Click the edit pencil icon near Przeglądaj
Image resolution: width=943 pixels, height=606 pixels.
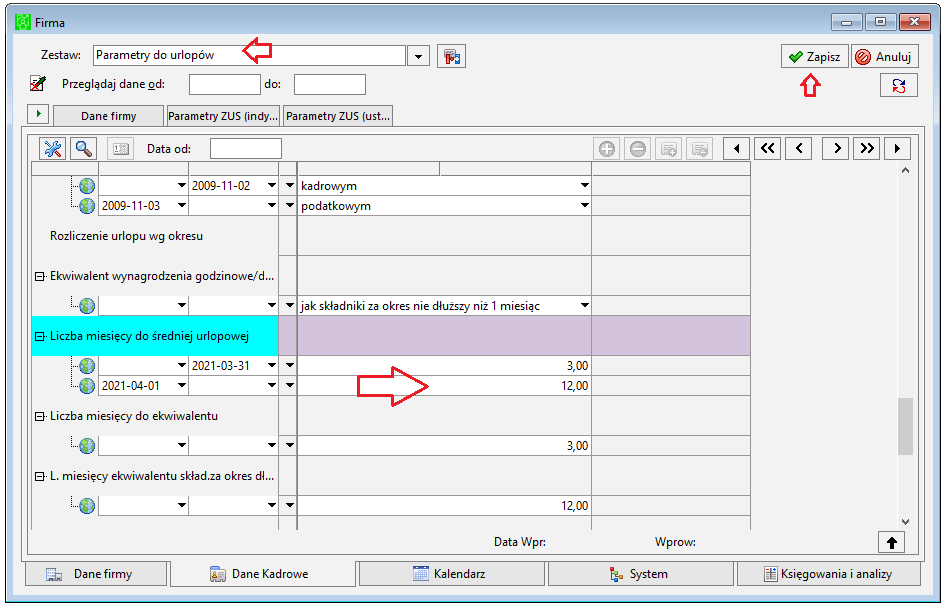coord(38,84)
